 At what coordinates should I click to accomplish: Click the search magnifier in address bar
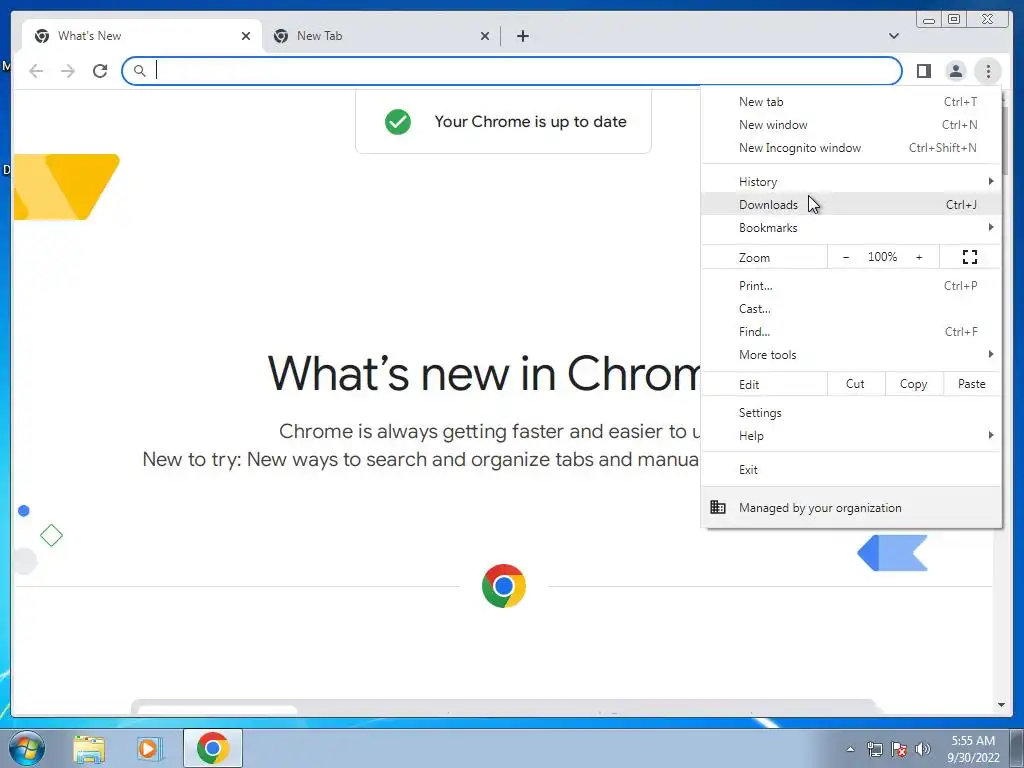tap(140, 71)
